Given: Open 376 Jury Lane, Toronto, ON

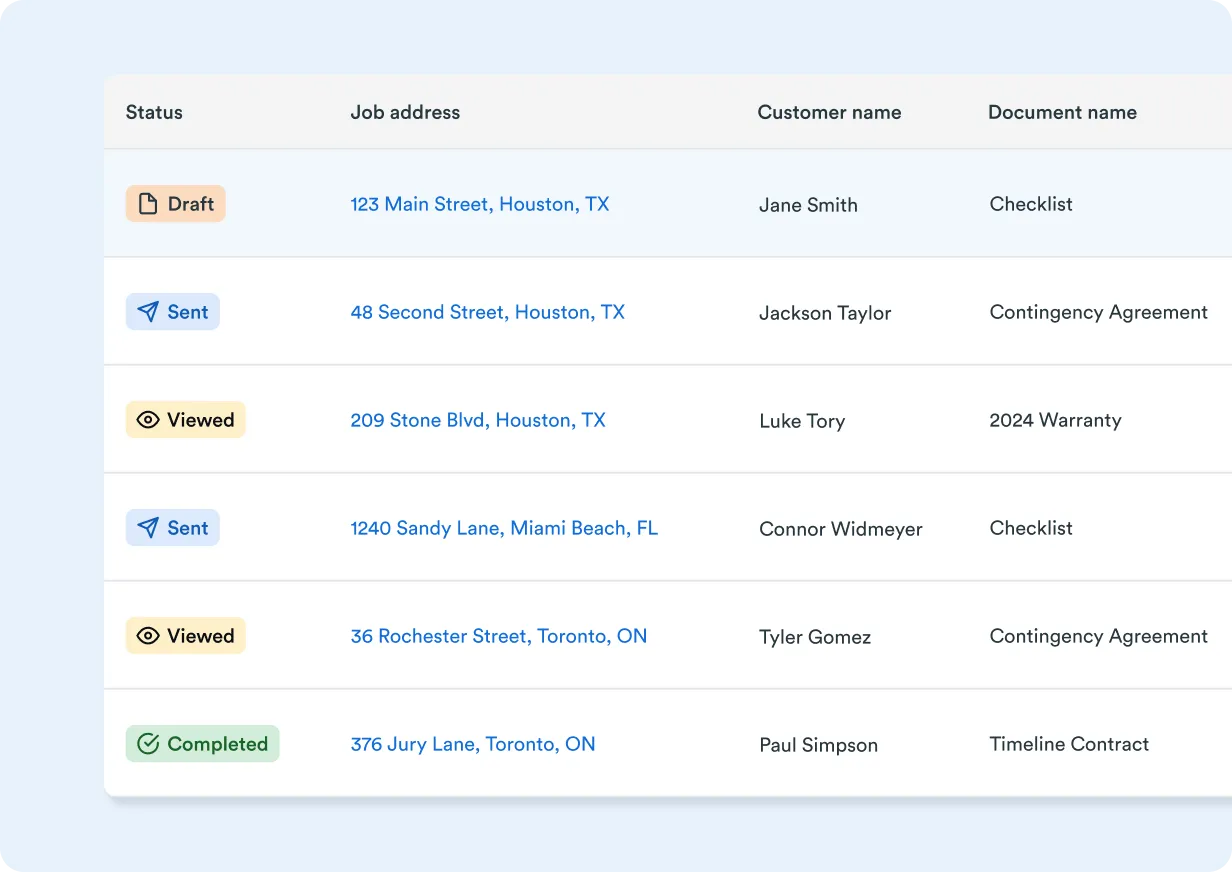Looking at the screenshot, I should tap(473, 743).
